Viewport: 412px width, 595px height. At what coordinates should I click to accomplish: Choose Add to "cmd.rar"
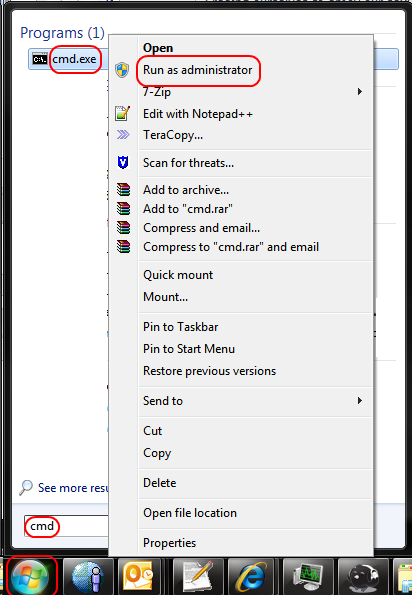pos(187,209)
